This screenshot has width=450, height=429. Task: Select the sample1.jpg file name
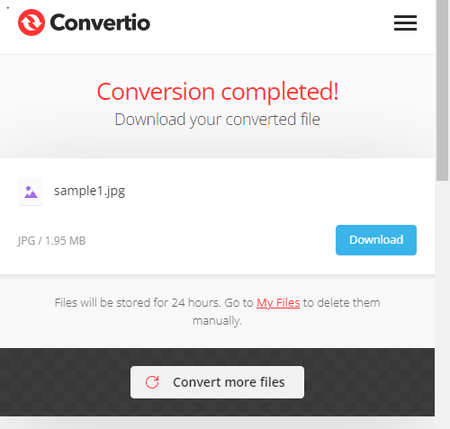click(x=89, y=191)
